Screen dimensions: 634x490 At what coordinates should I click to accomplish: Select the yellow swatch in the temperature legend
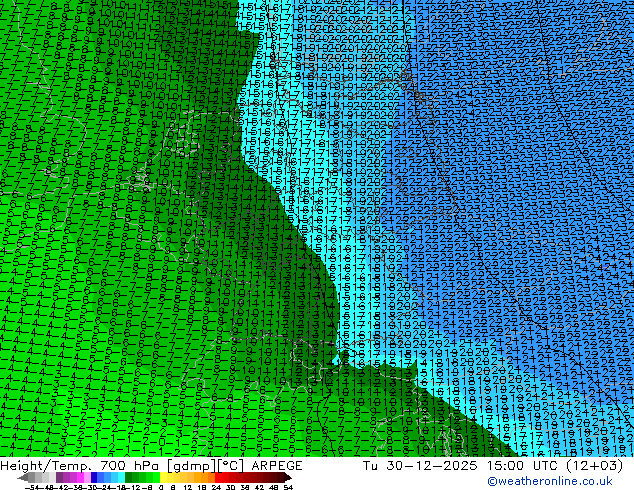click(163, 478)
